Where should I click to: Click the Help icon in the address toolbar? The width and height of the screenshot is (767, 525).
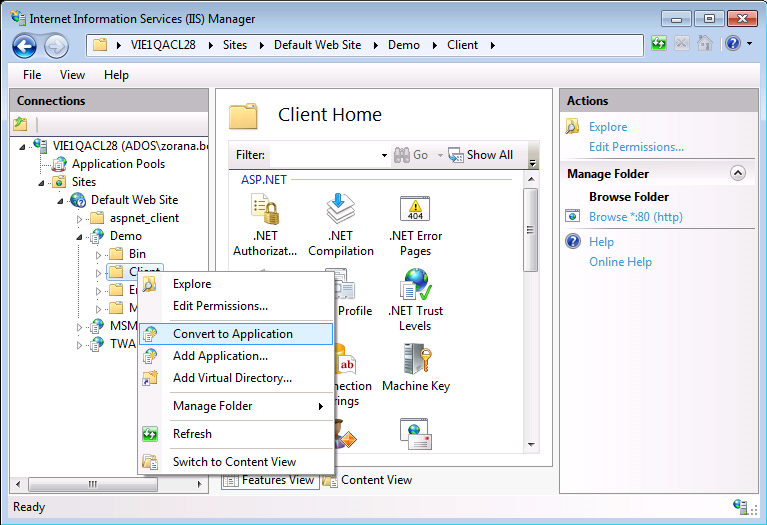click(732, 44)
